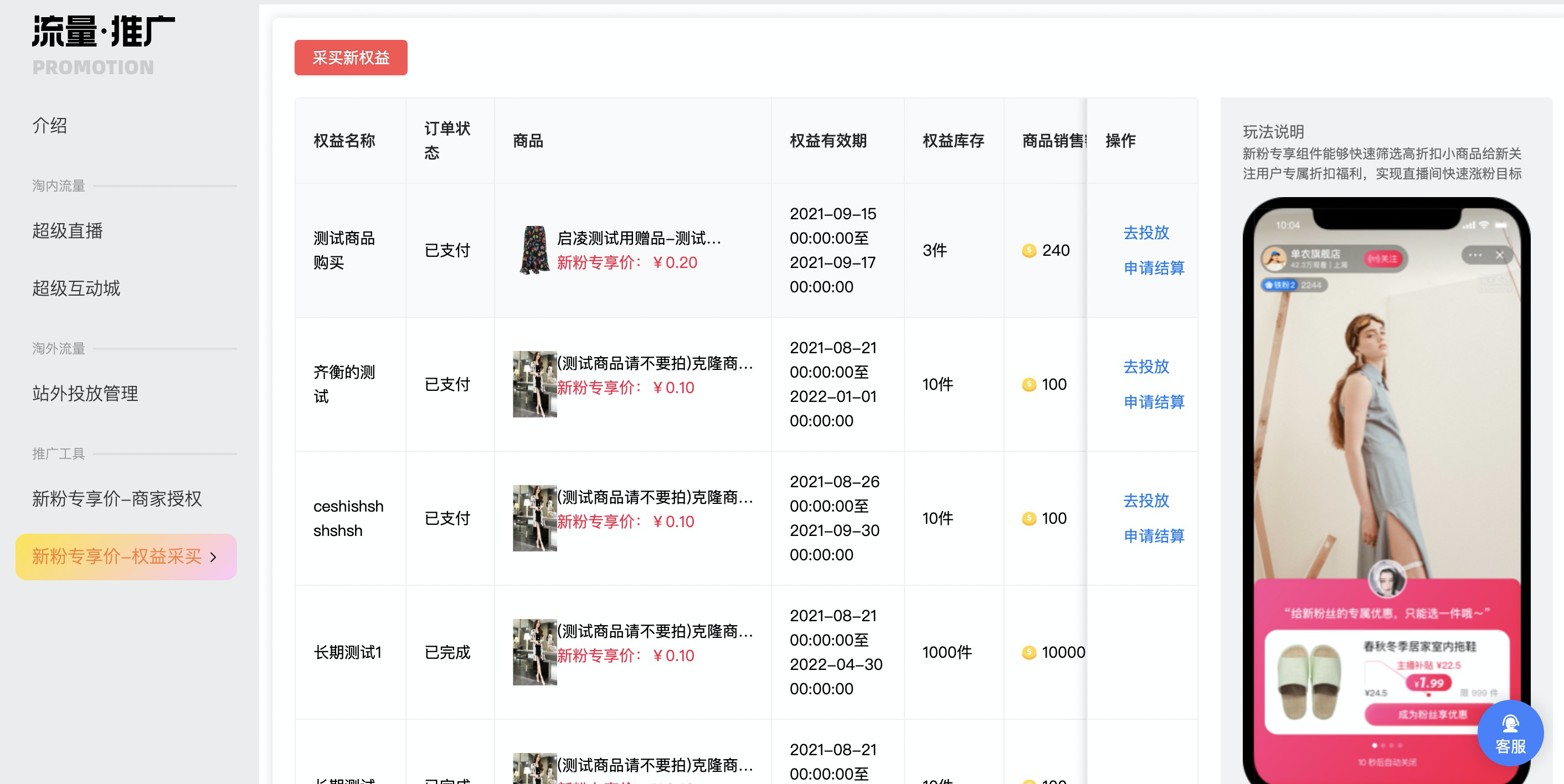This screenshot has height=784, width=1564.
Task: Click the 新粉专享价: ¥0.20 price text
Action: pyautogui.click(x=627, y=263)
